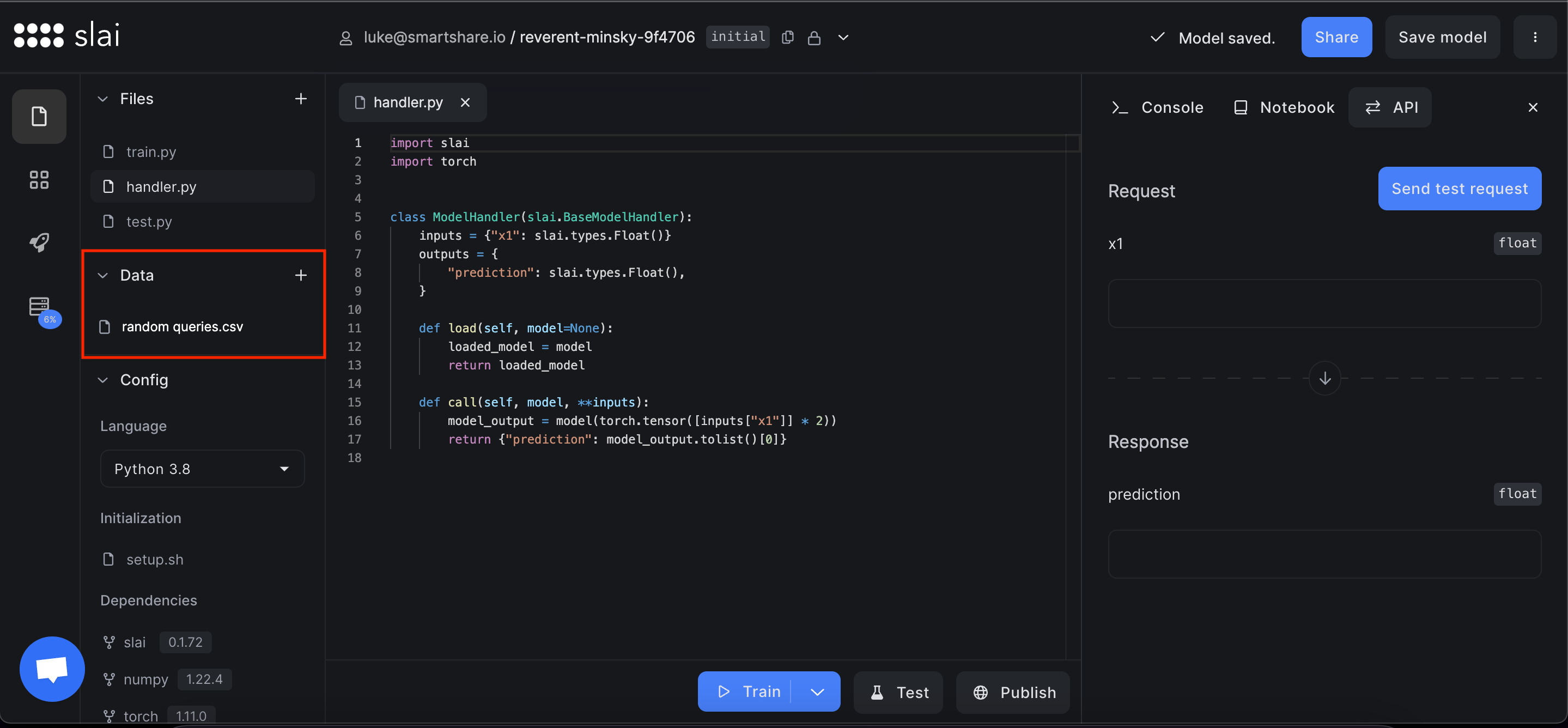
Task: Add a new file with Files plus icon
Action: pos(301,99)
